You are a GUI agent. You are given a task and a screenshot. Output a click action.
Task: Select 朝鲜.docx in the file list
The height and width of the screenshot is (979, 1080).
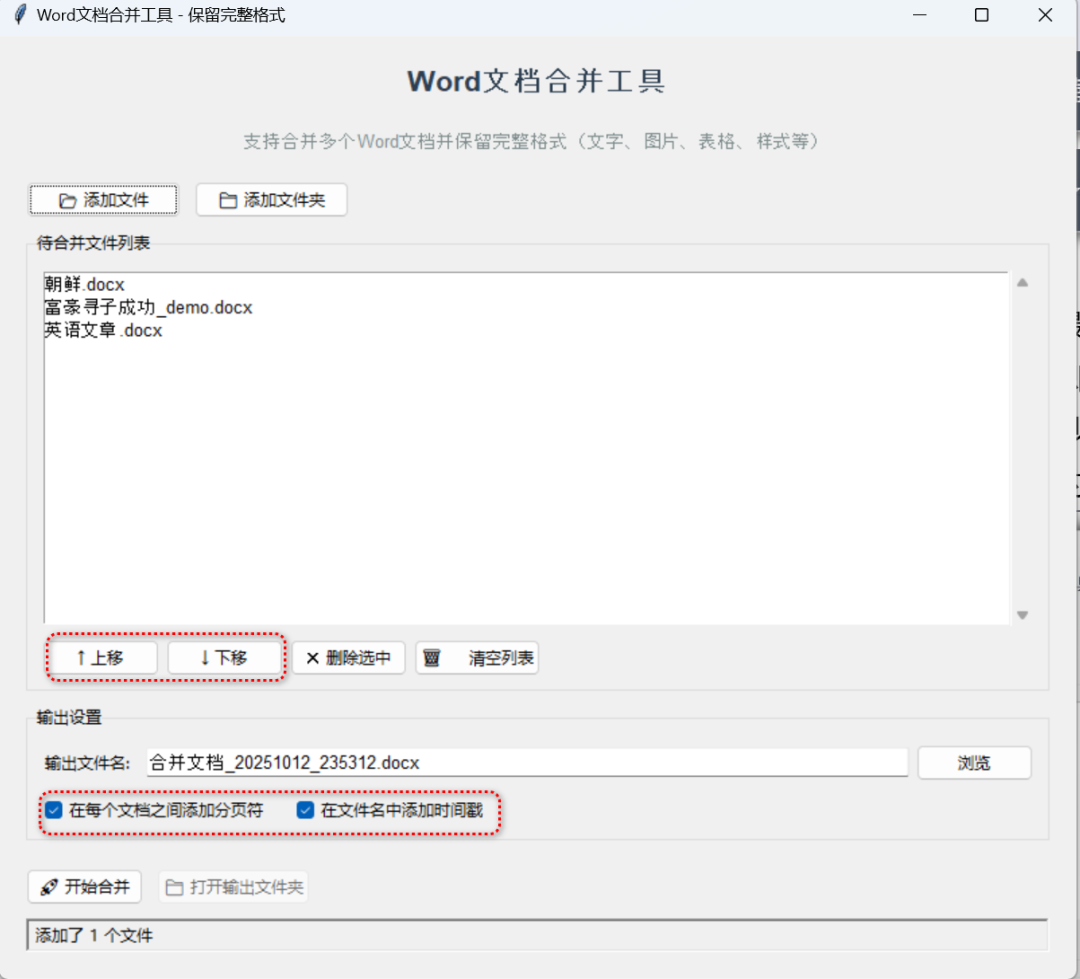pyautogui.click(x=83, y=283)
